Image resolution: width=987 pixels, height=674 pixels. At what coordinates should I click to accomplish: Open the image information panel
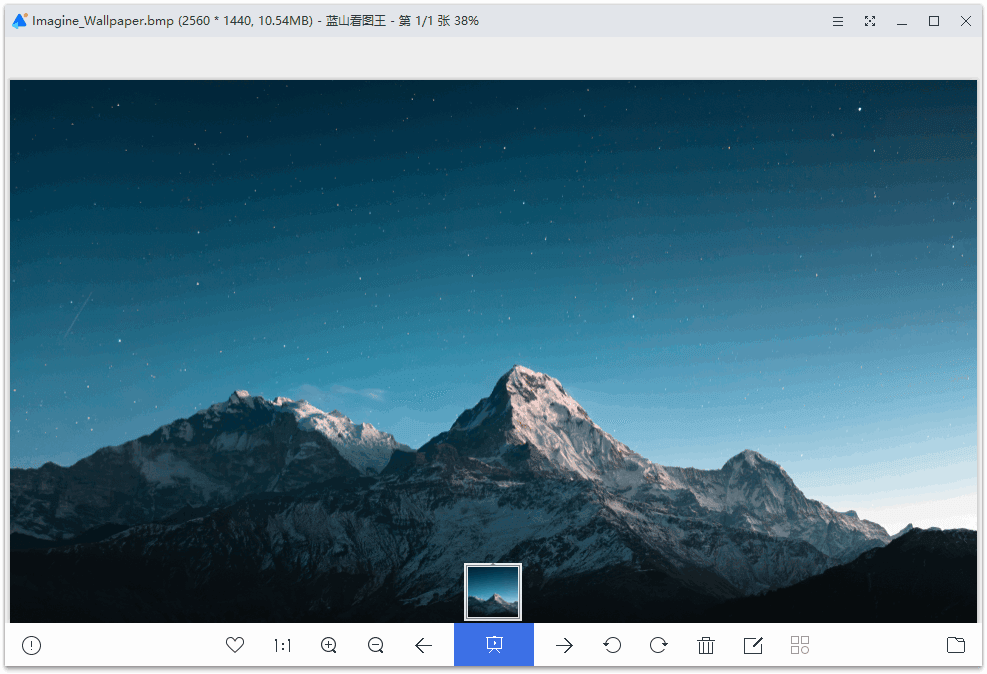[32, 646]
